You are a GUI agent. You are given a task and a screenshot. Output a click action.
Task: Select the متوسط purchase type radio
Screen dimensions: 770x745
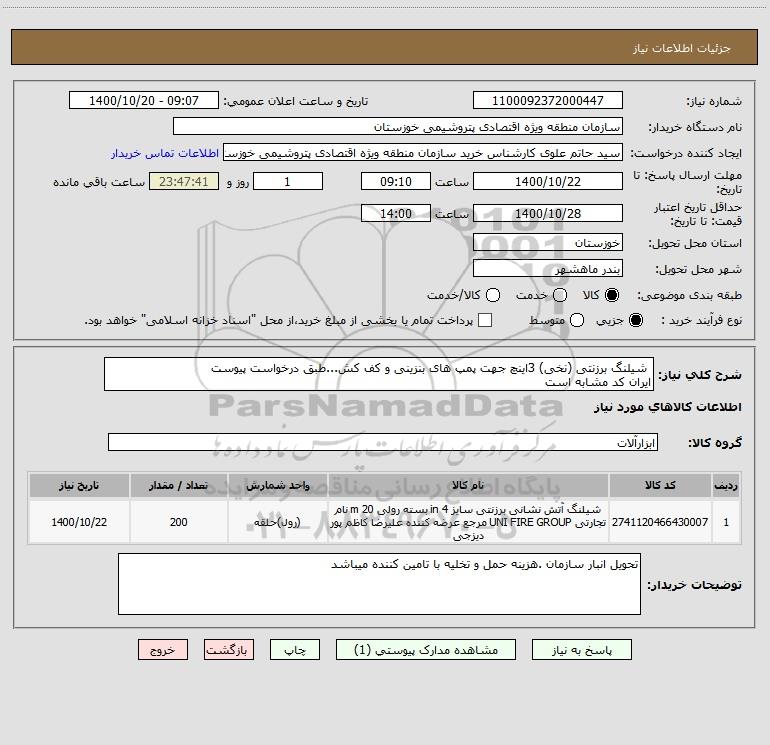tap(577, 320)
